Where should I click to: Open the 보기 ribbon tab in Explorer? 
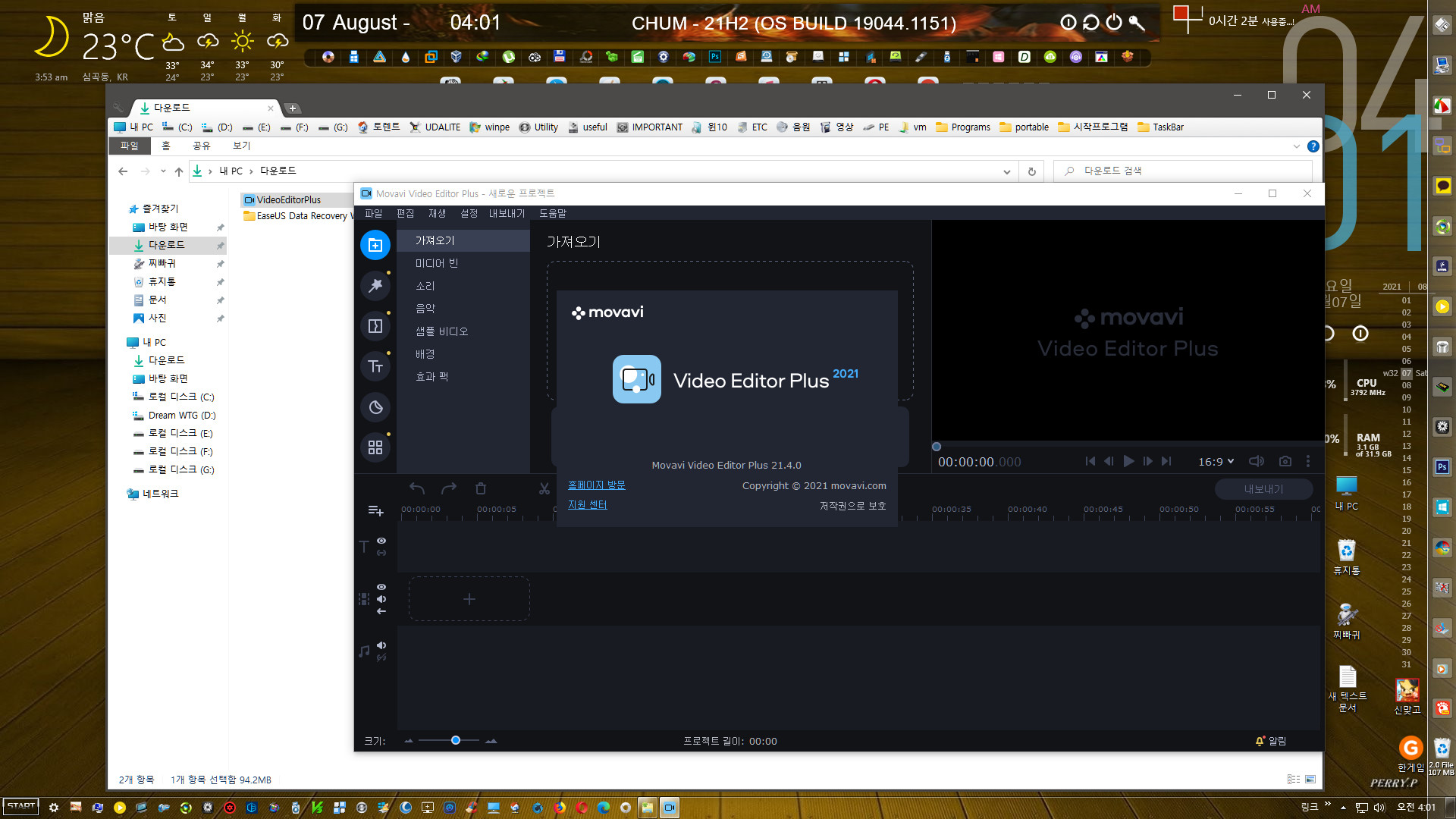click(241, 146)
